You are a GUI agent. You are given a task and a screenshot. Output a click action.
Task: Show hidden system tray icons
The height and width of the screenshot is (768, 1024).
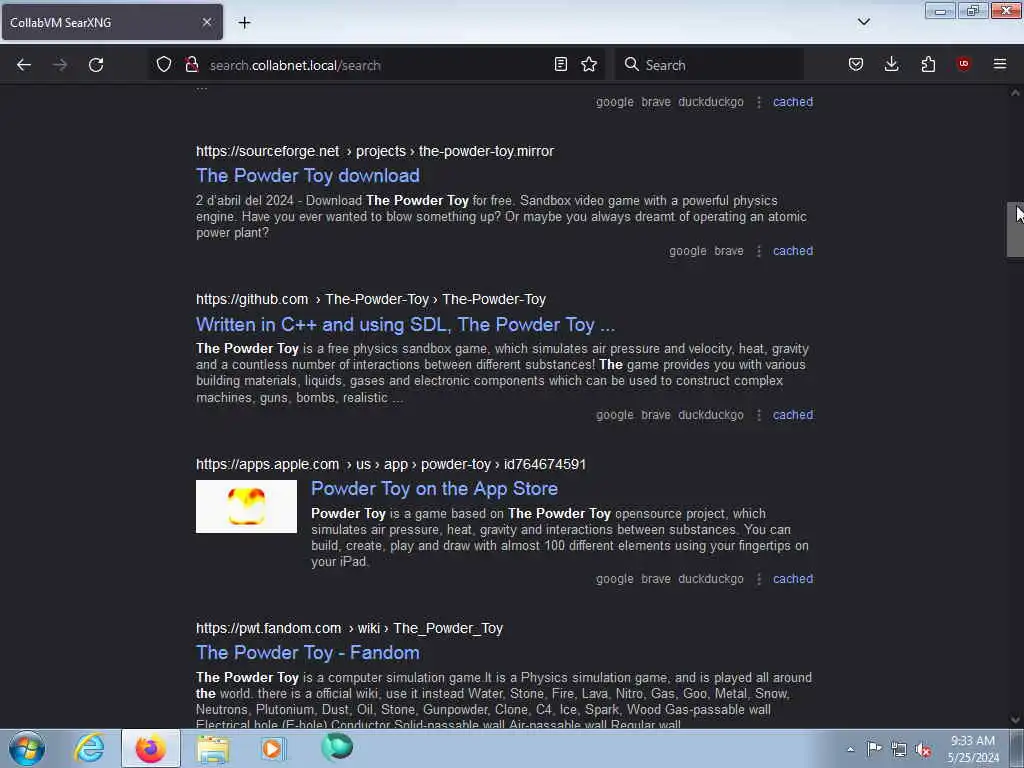point(850,750)
